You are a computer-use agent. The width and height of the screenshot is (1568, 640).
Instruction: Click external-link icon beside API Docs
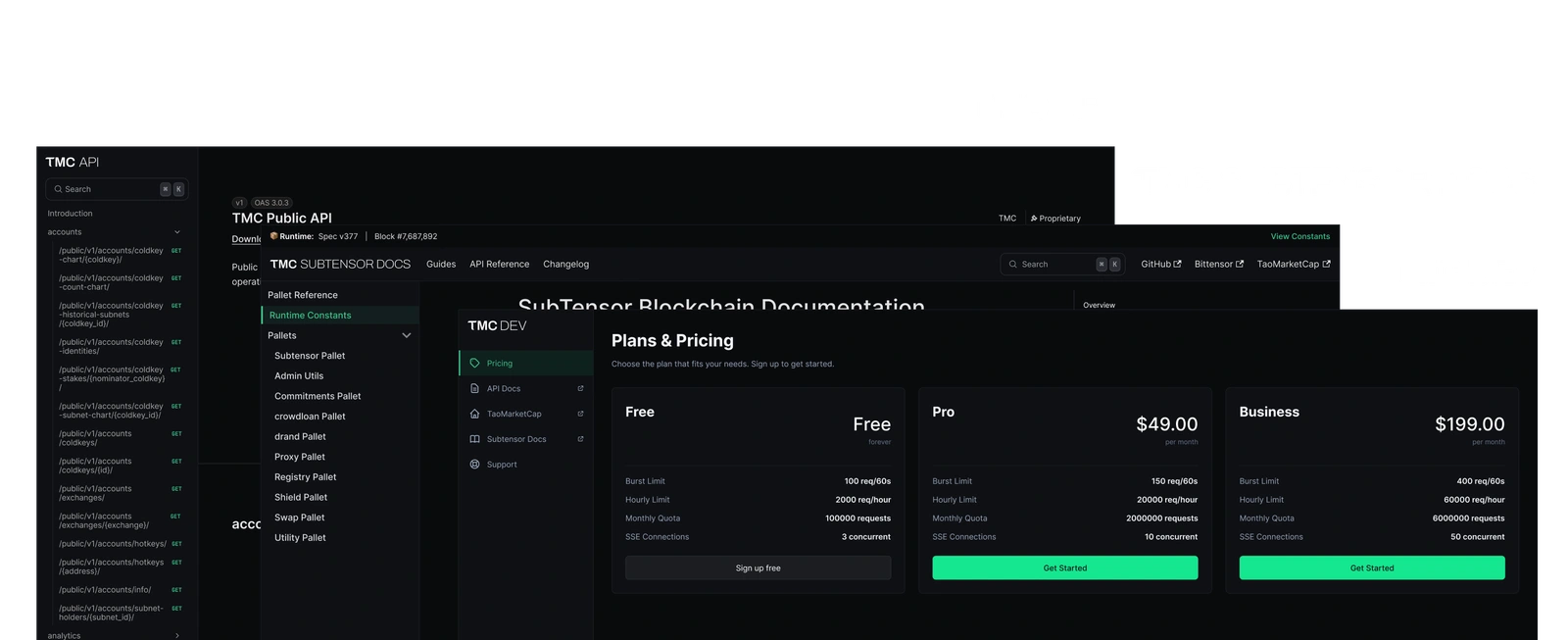(580, 388)
